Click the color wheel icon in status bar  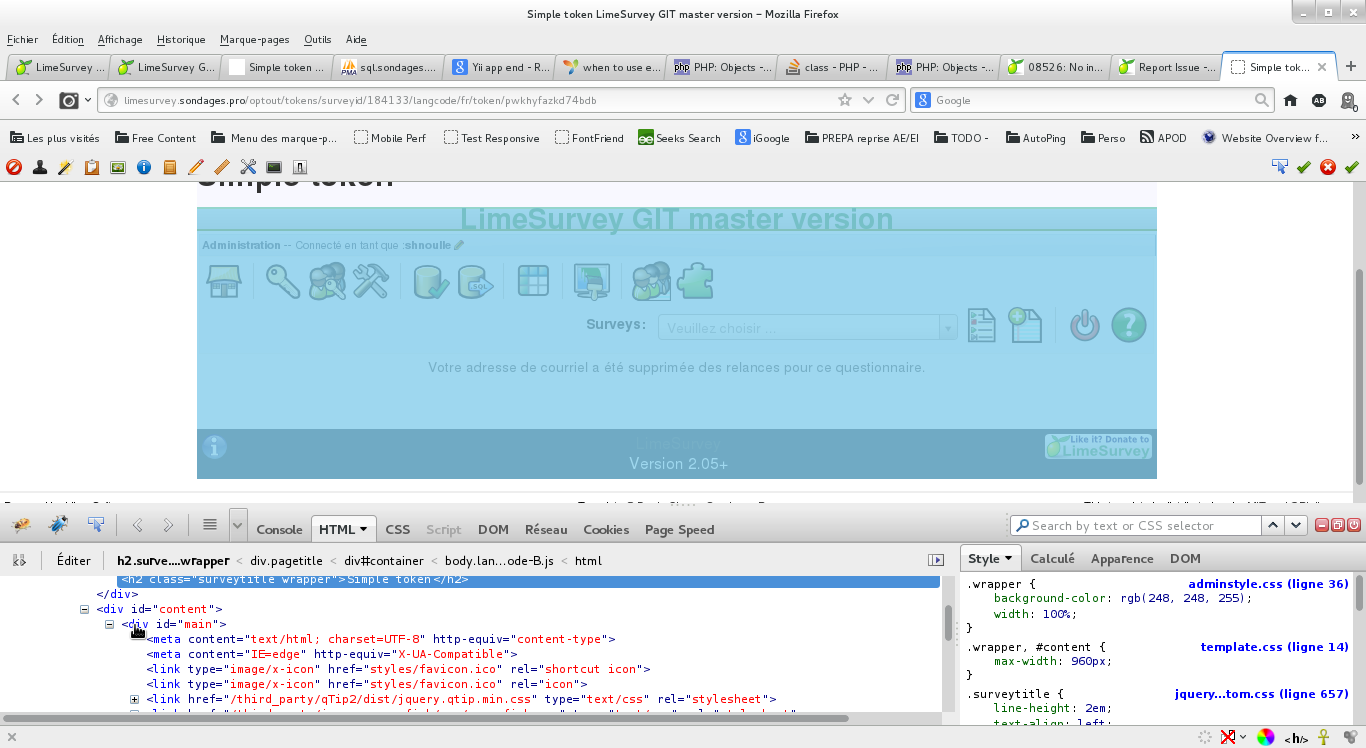point(1265,738)
